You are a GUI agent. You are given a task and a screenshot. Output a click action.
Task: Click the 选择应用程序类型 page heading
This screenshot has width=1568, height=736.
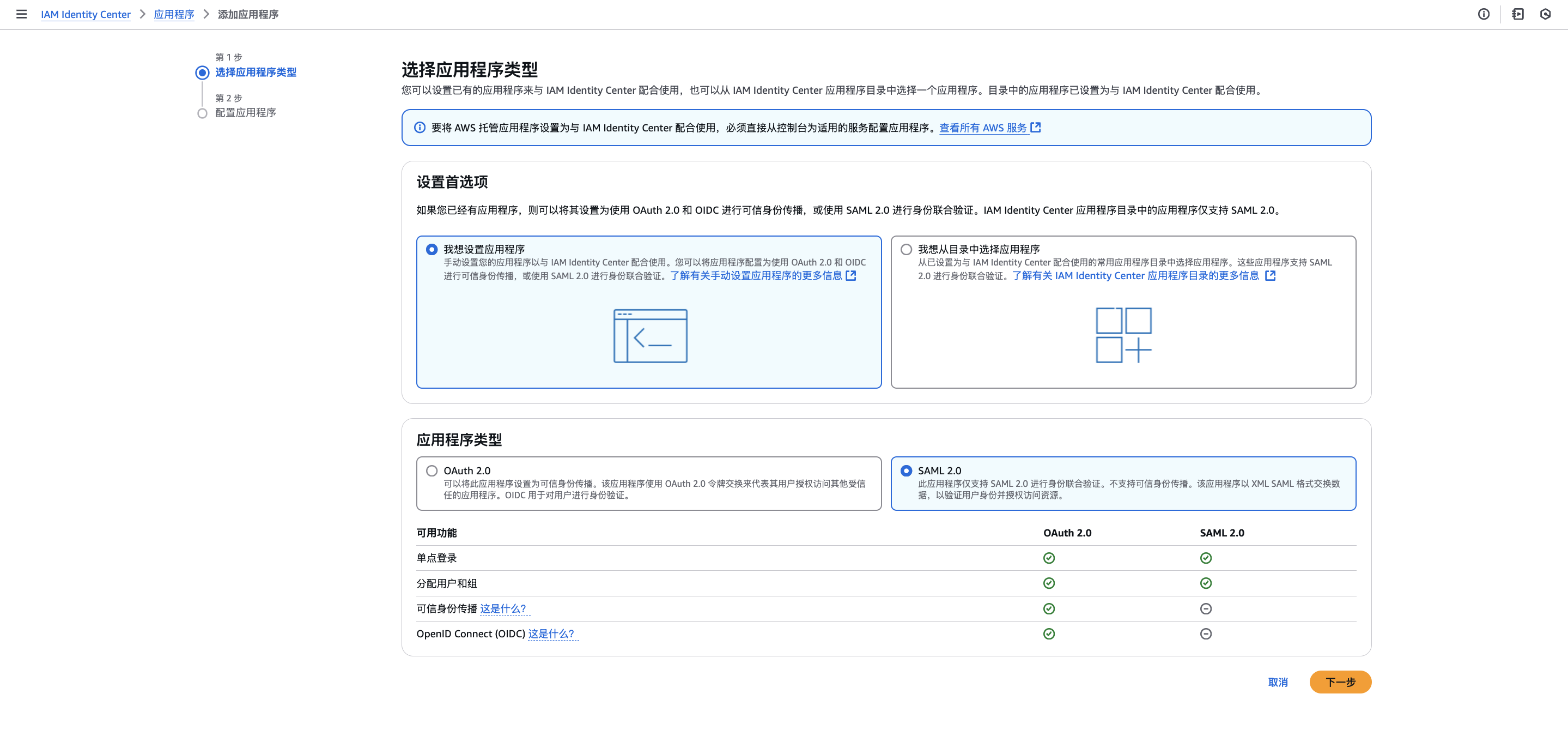tap(469, 69)
